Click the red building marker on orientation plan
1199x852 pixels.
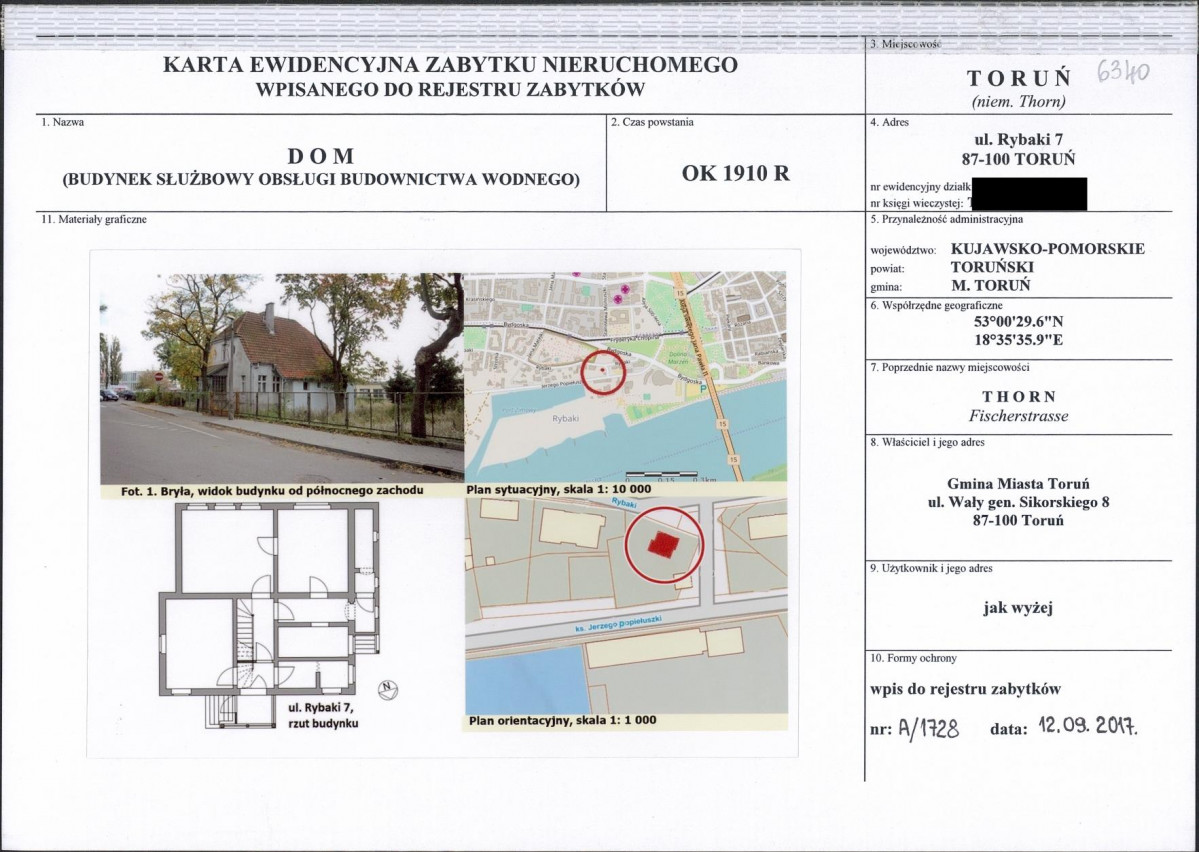click(x=664, y=545)
